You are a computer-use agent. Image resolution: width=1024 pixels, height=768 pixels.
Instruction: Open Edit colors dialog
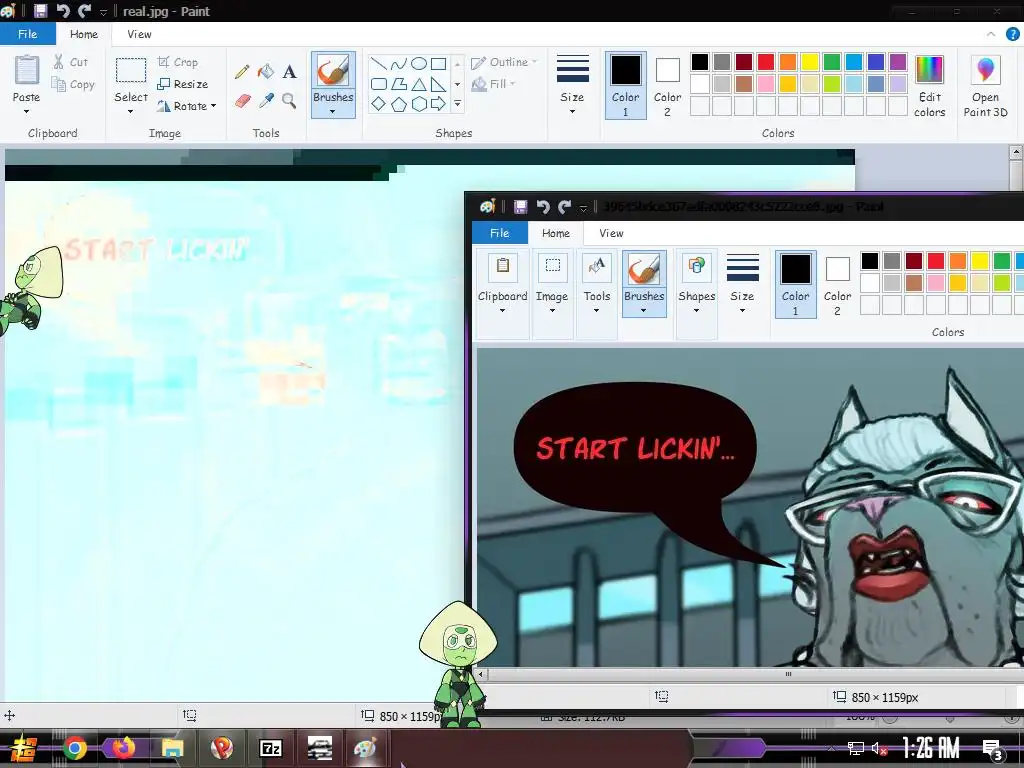929,86
